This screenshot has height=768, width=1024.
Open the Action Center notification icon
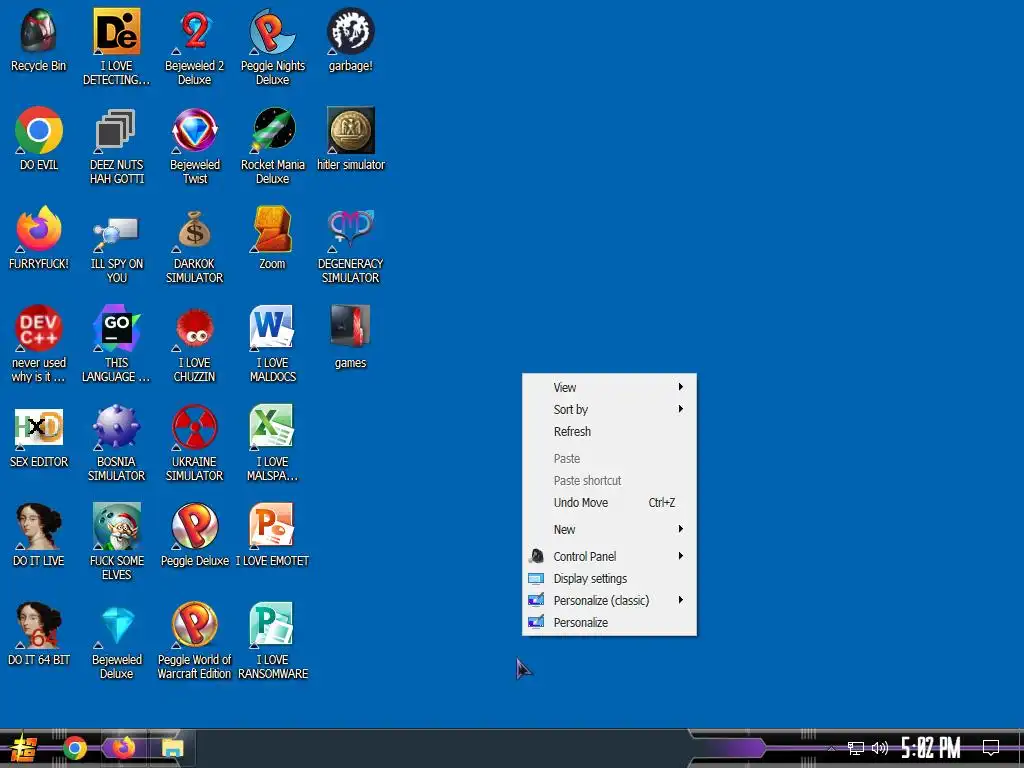(991, 748)
